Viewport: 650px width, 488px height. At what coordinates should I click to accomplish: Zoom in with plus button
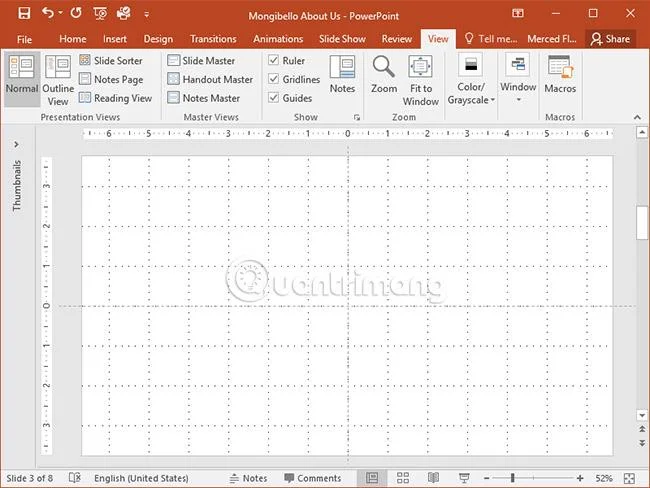click(x=580, y=478)
